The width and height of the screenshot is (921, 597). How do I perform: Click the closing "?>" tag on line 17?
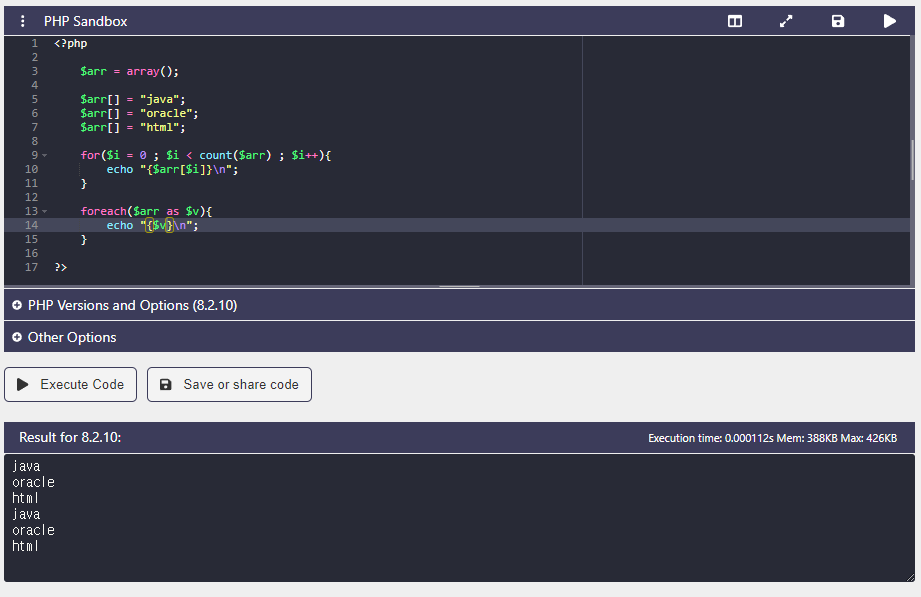(x=60, y=267)
